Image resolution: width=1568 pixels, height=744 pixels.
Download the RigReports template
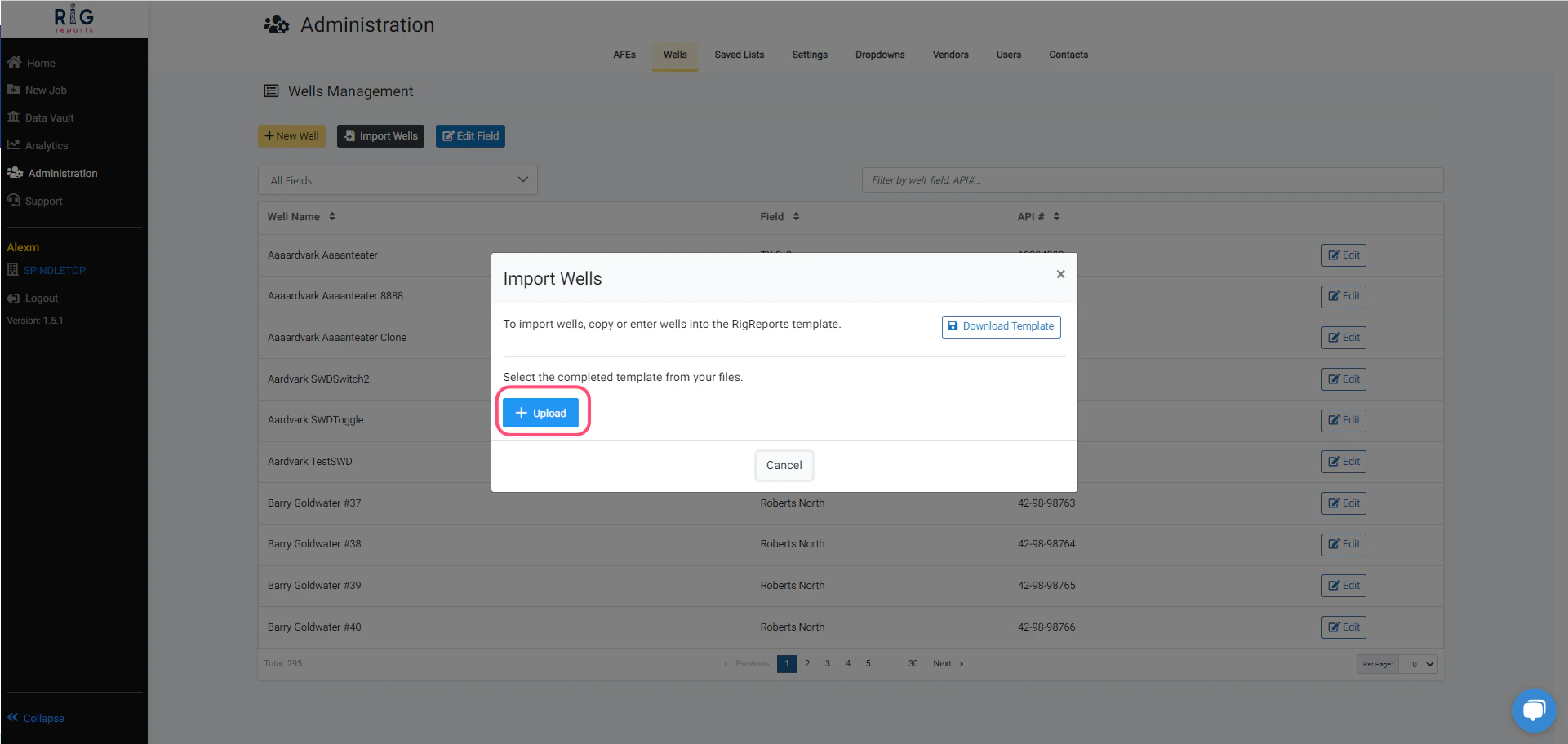click(x=1001, y=326)
